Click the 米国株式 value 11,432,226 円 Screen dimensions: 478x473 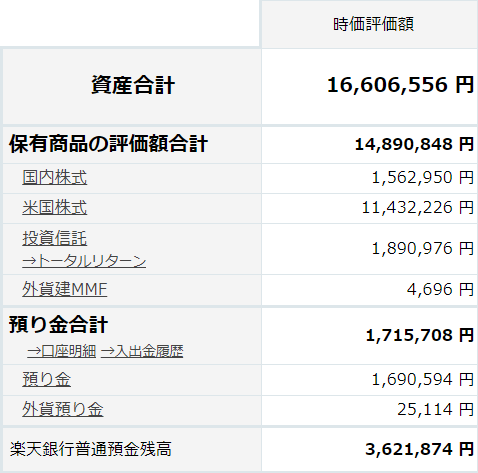click(x=418, y=207)
